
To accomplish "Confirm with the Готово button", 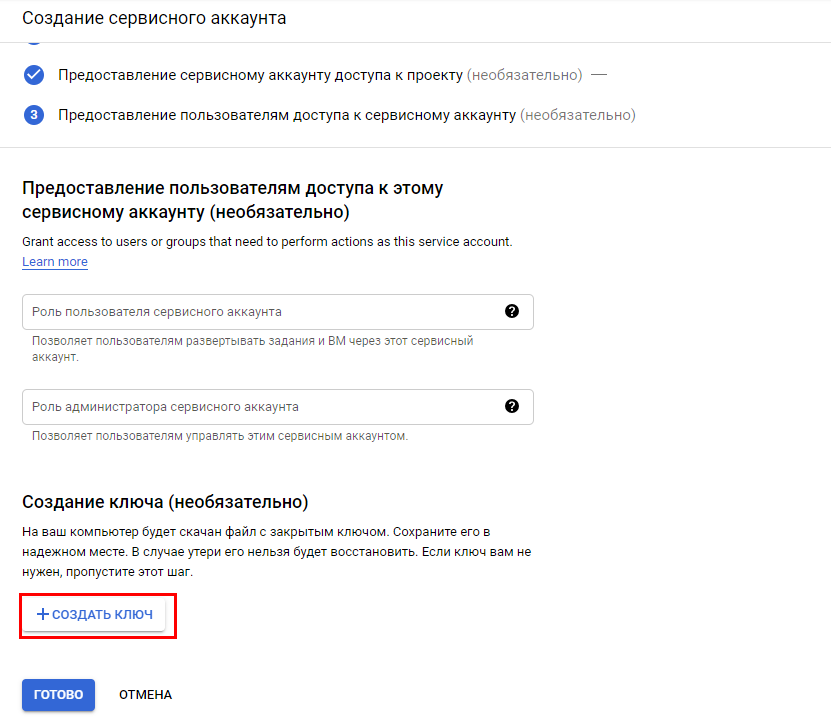I will click(x=58, y=695).
